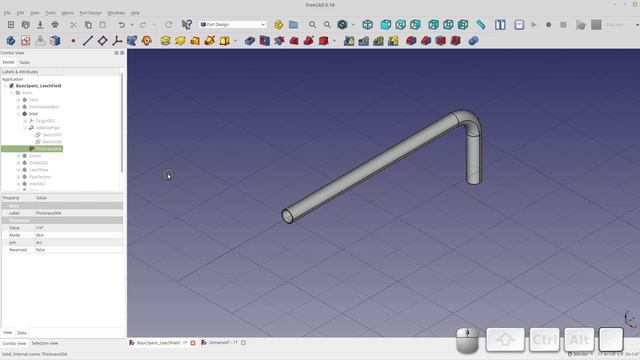The height and width of the screenshot is (360, 640).
Task: Expand the Tank tree node
Action: [18, 100]
